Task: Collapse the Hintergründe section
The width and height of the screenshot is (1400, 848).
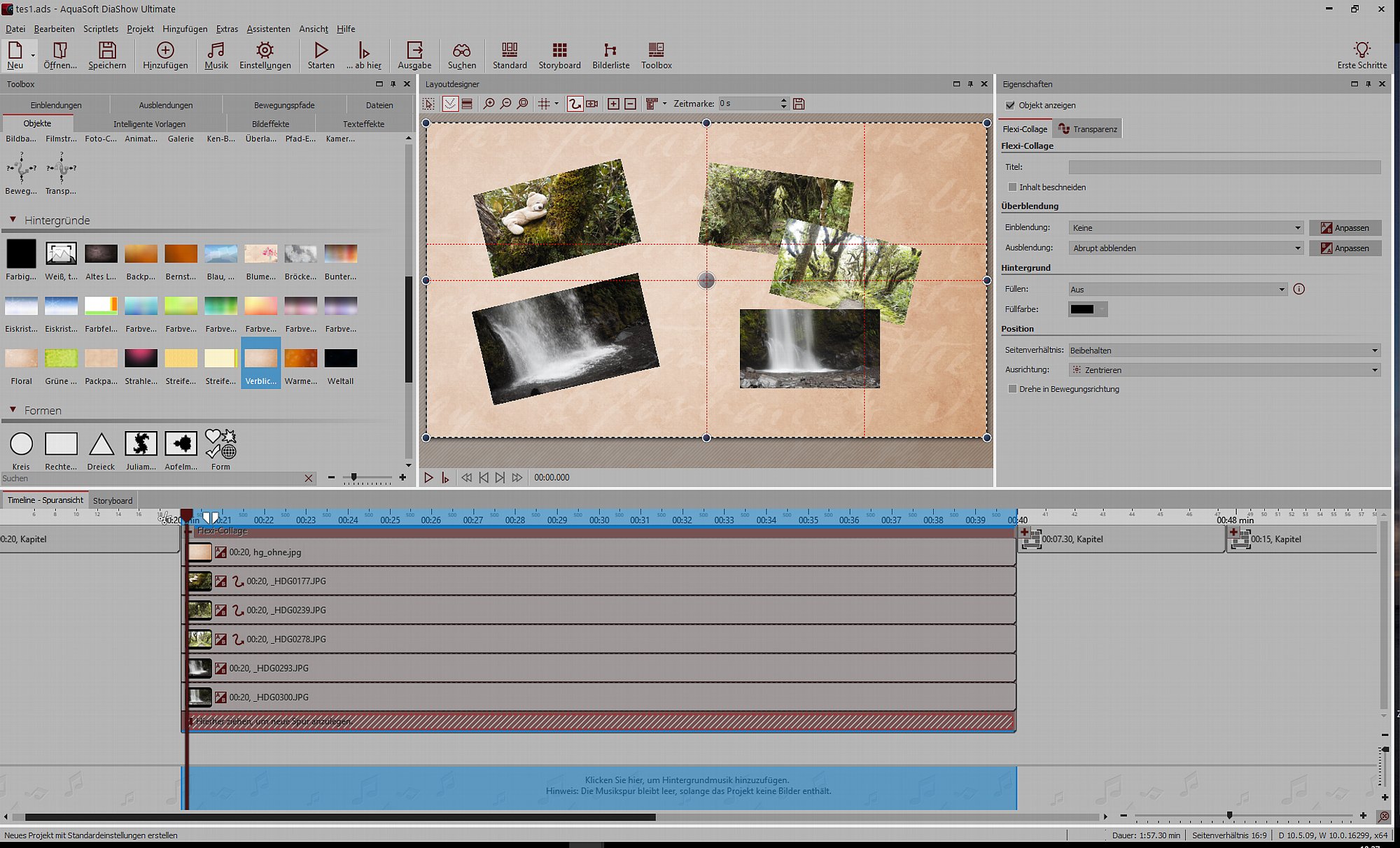Action: (x=13, y=220)
